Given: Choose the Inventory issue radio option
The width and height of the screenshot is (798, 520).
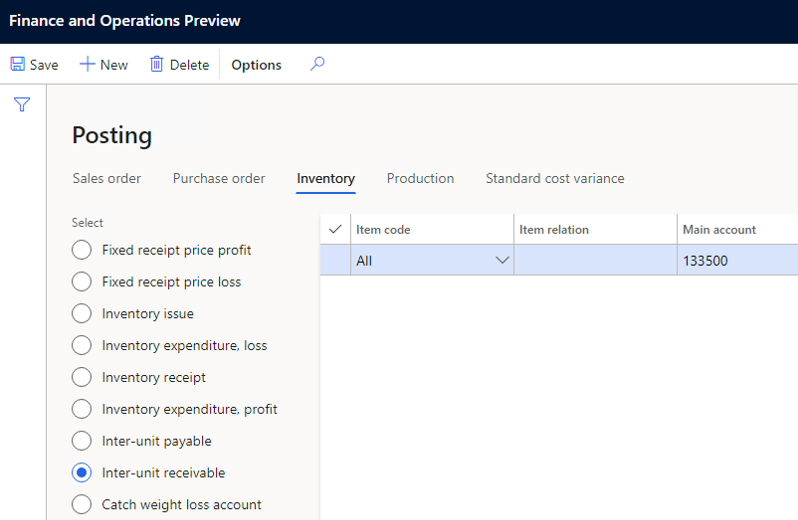Looking at the screenshot, I should [x=82, y=314].
